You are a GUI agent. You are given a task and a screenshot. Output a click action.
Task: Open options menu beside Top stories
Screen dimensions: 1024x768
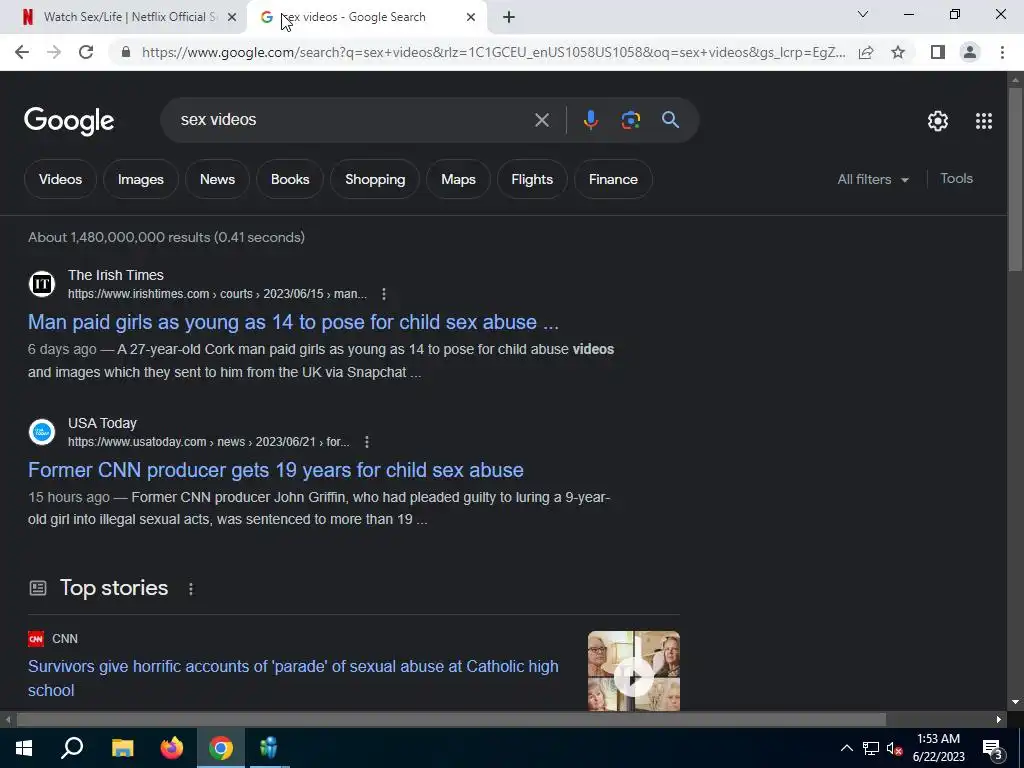coord(191,589)
